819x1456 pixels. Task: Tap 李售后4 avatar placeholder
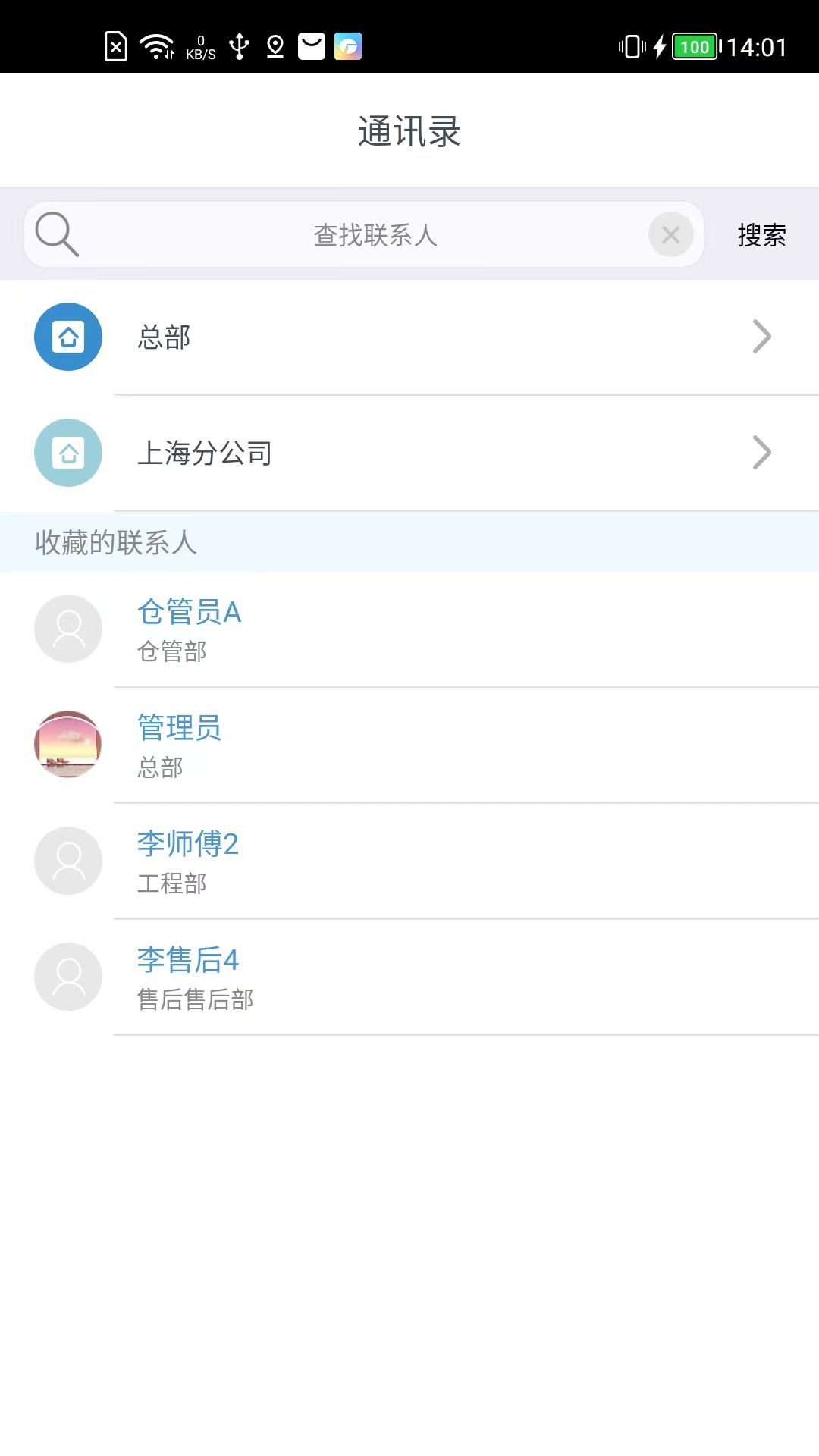pyautogui.click(x=68, y=977)
